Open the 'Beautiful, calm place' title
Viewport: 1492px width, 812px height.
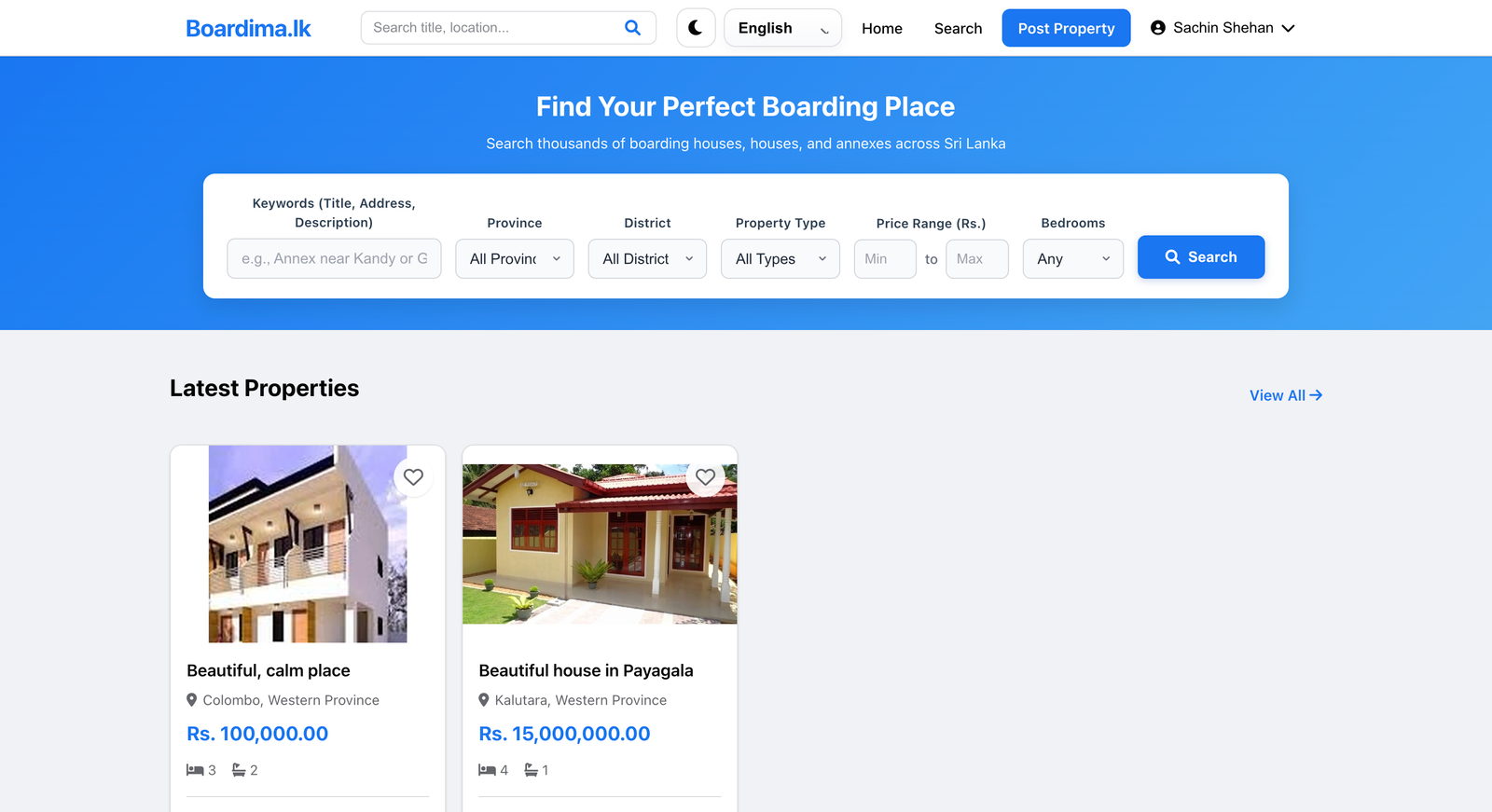click(x=269, y=670)
